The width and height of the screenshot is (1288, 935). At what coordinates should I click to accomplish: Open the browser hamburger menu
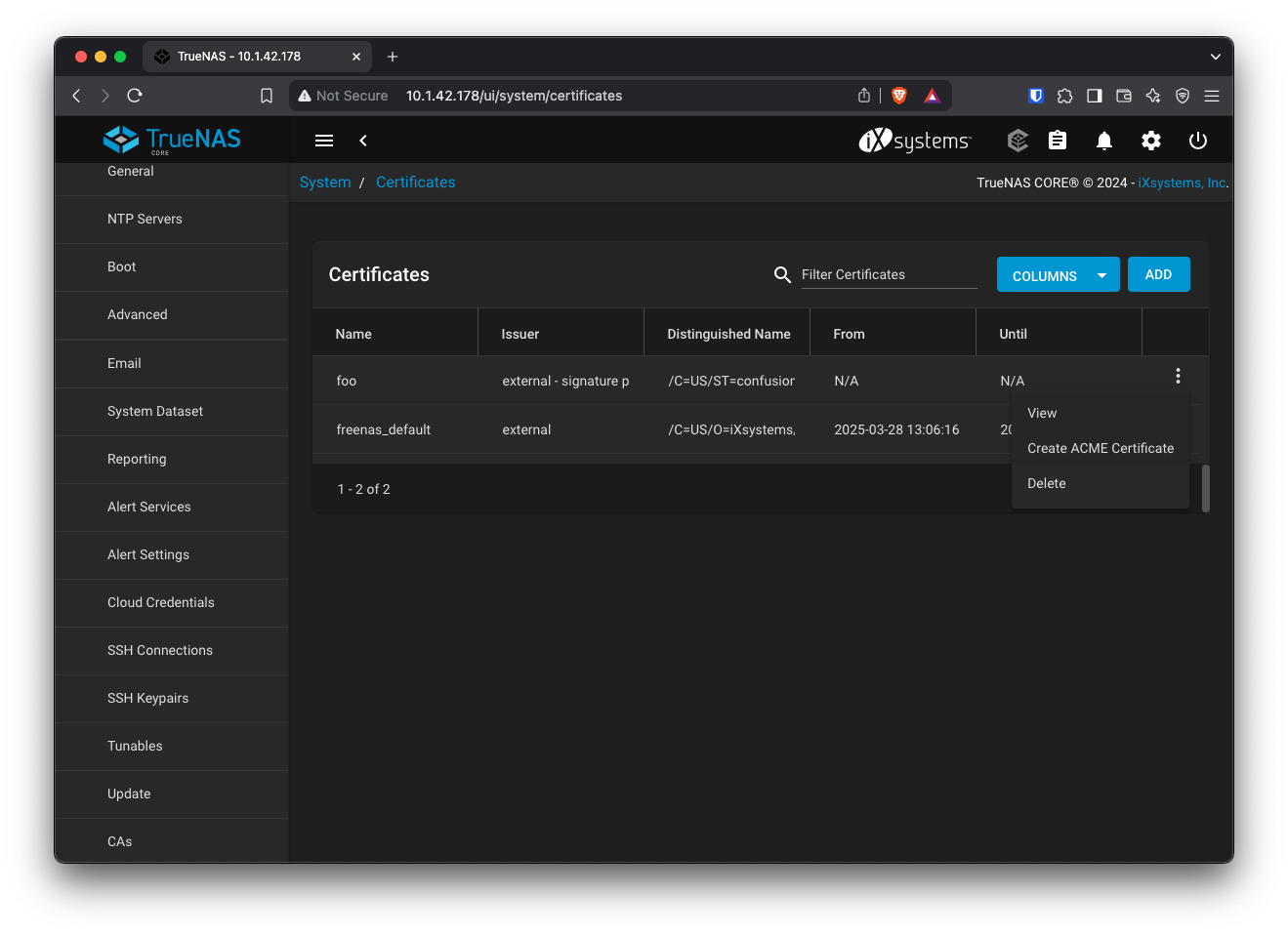(x=1212, y=96)
